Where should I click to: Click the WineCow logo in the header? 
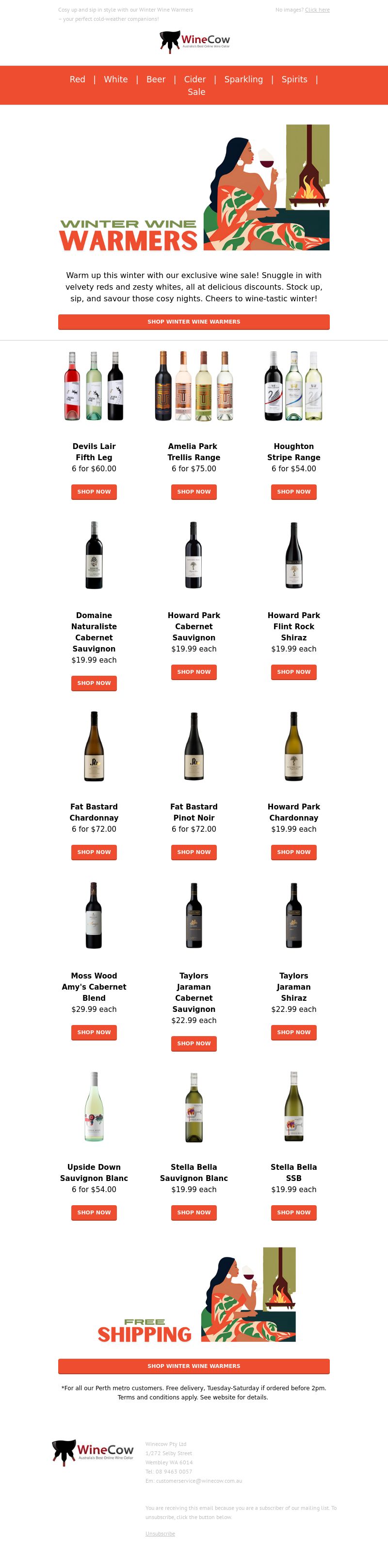(x=194, y=42)
